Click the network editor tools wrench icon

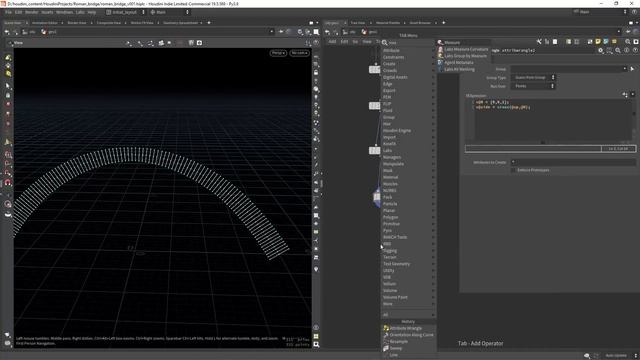(x=539, y=42)
